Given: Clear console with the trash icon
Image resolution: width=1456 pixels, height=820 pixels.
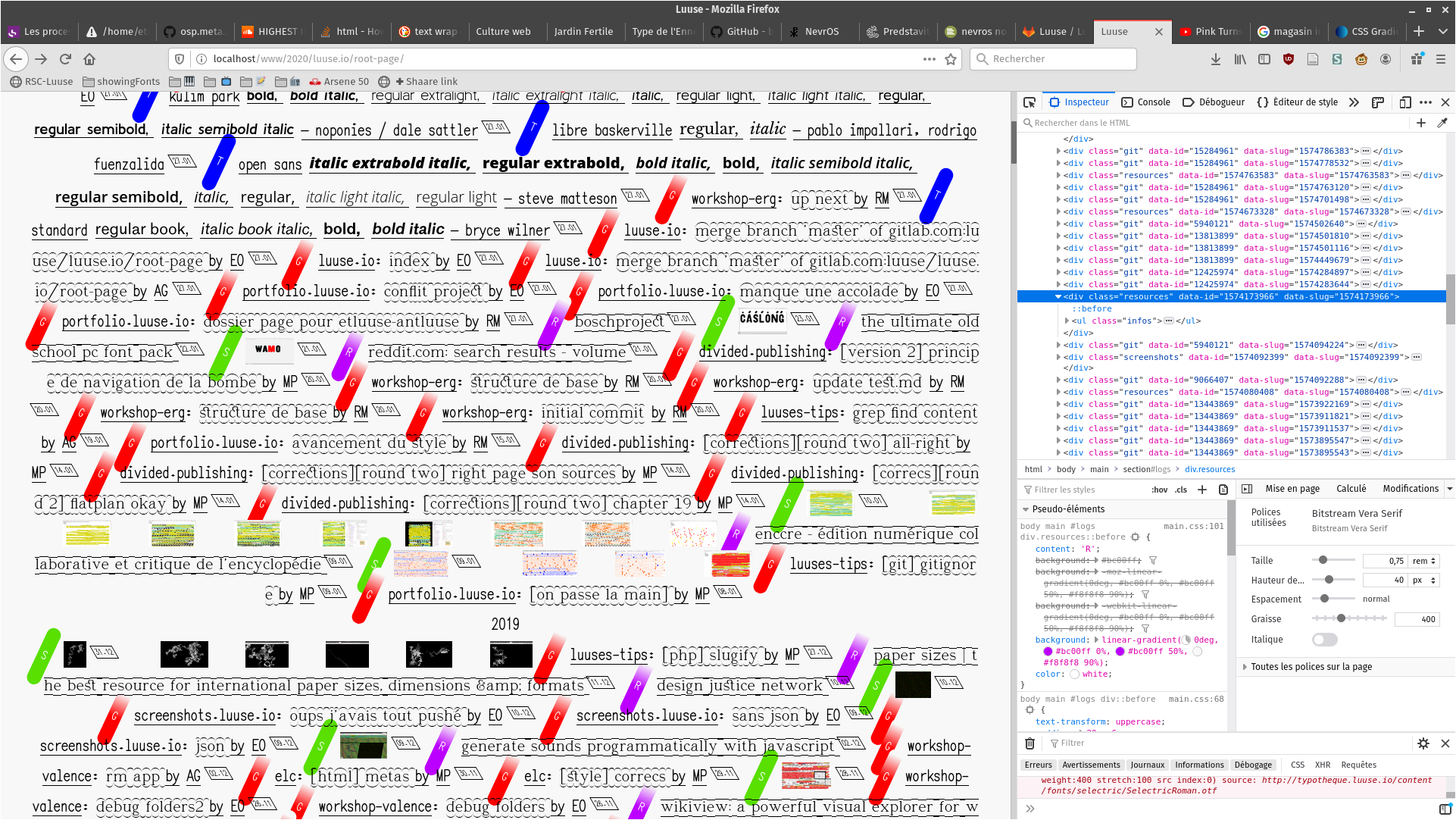Looking at the screenshot, I should [1030, 743].
